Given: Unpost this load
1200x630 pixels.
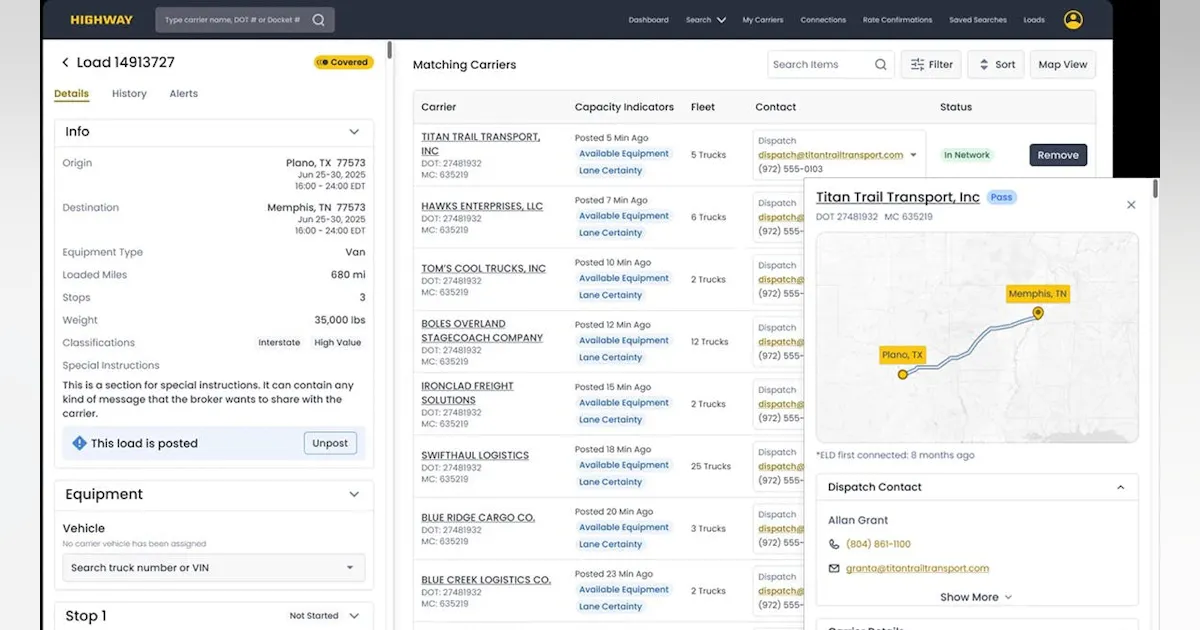Looking at the screenshot, I should (330, 443).
